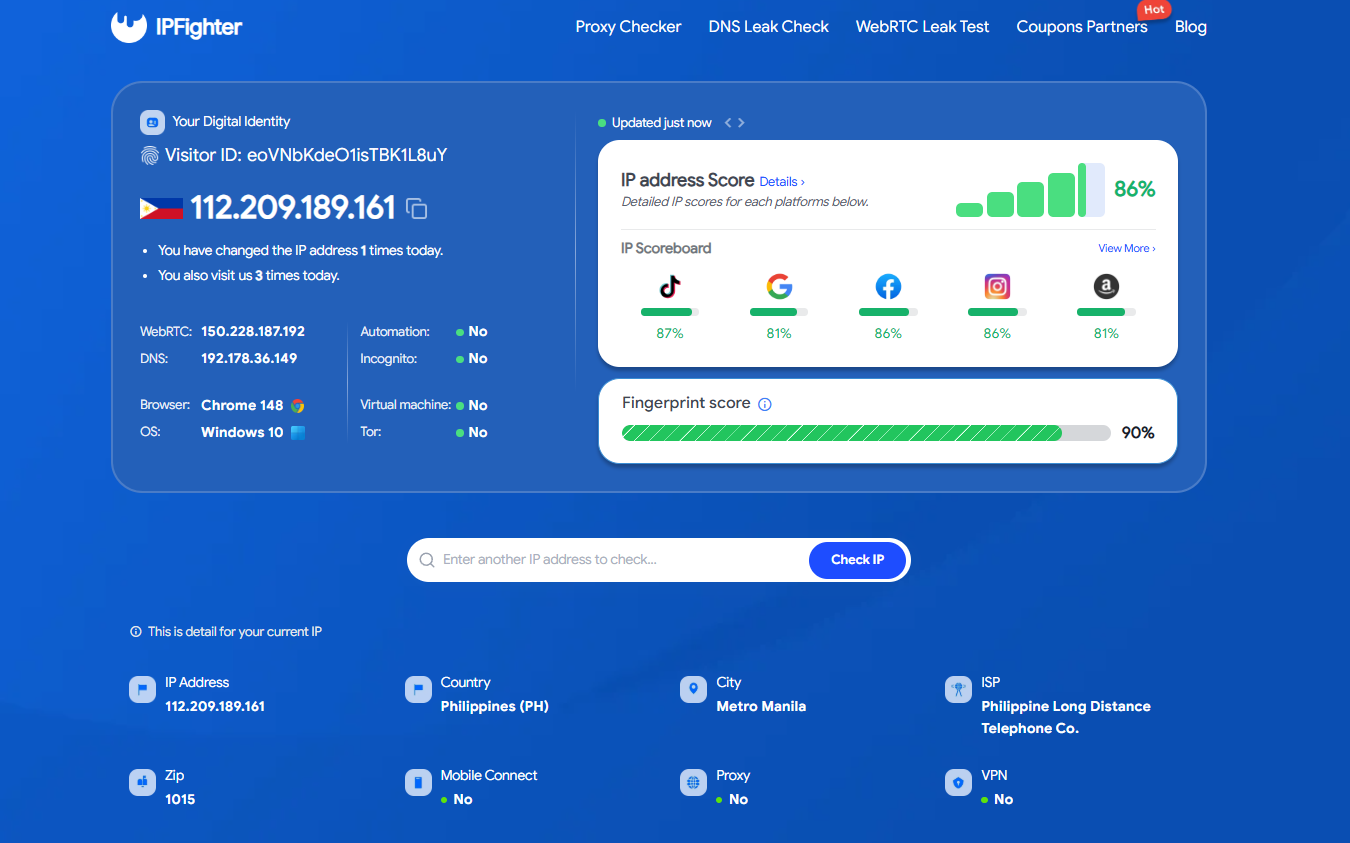The image size is (1350, 843).
Task: Click the Amazon 81% score bar
Action: click(x=1106, y=312)
